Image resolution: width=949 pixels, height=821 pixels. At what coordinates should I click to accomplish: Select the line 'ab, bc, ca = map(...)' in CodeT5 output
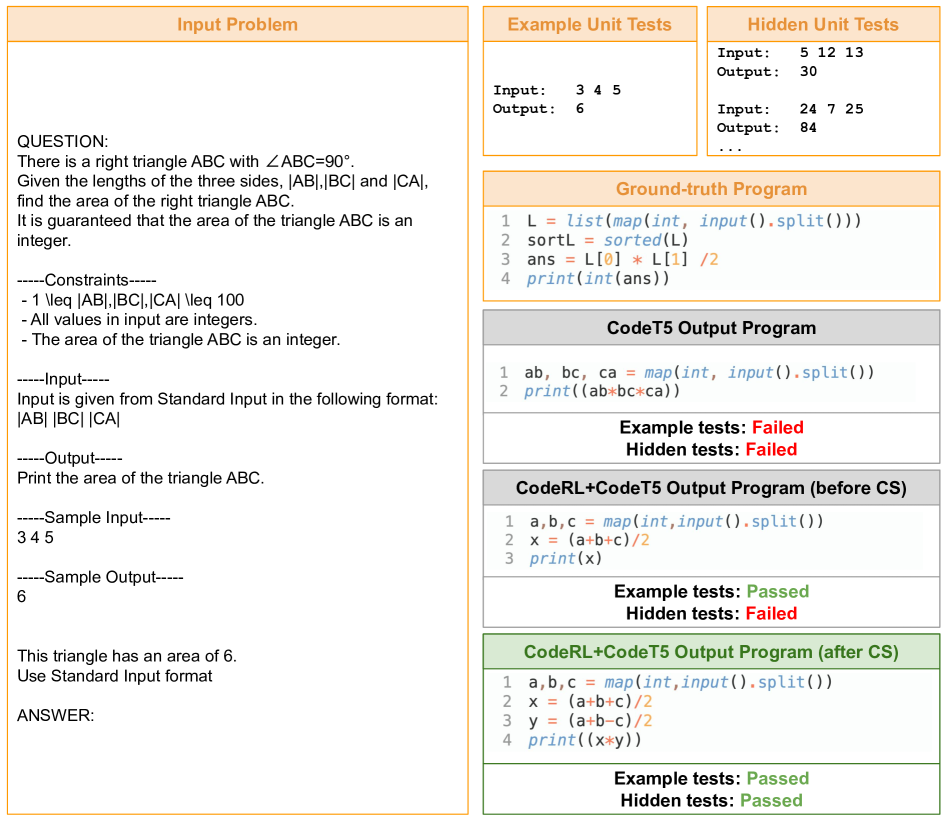[x=698, y=372]
